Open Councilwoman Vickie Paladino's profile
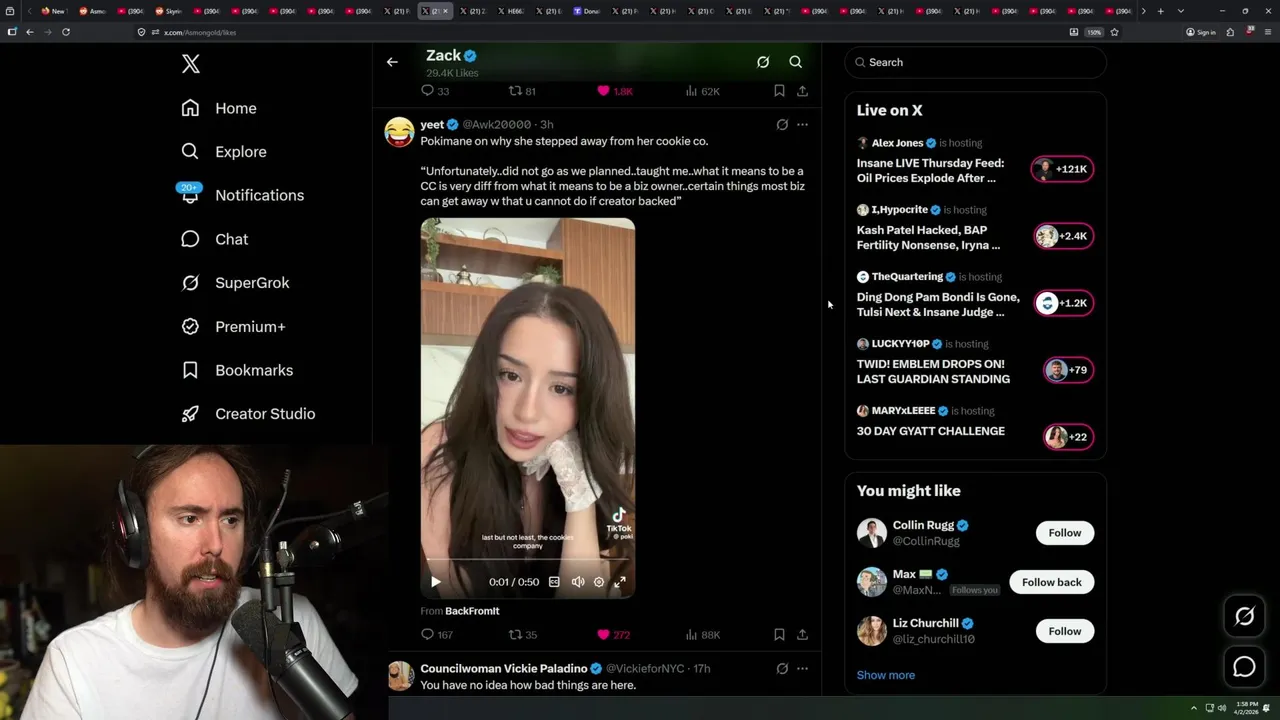Screen dimensions: 1280x720 tap(504, 668)
